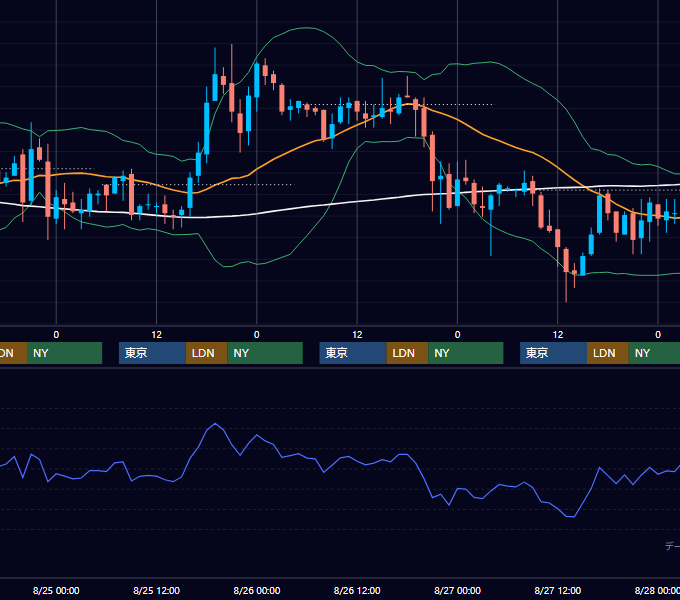Image resolution: width=680 pixels, height=600 pixels.
Task: Click the LDN session block on 8/27
Action: pyautogui.click(x=608, y=353)
